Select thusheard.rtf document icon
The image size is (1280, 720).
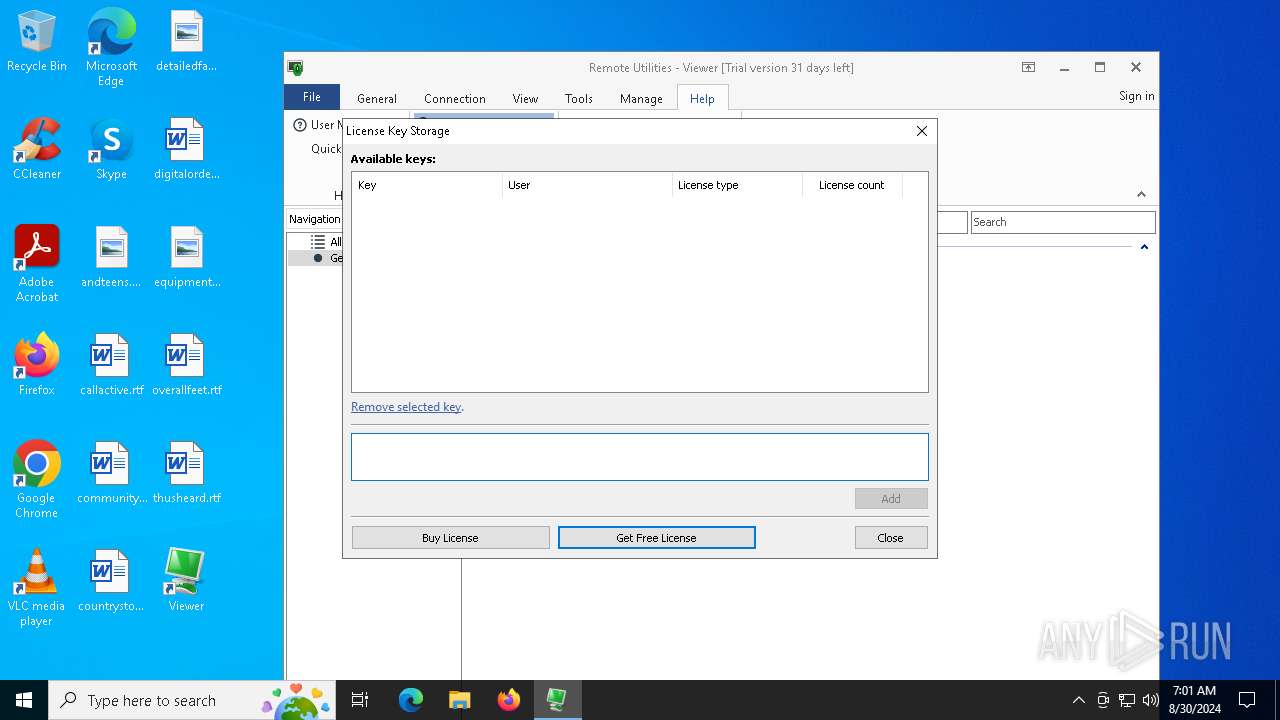tap(186, 473)
